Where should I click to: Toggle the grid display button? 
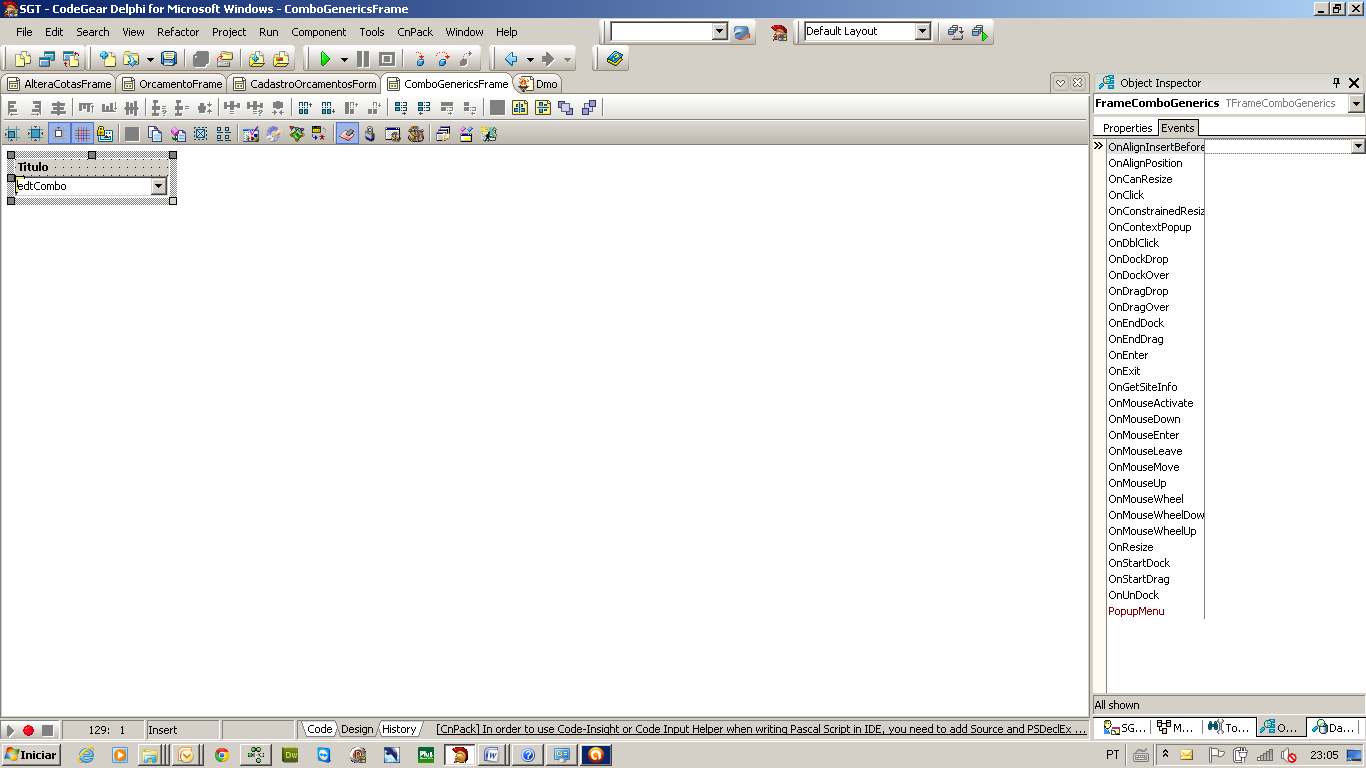[x=82, y=134]
